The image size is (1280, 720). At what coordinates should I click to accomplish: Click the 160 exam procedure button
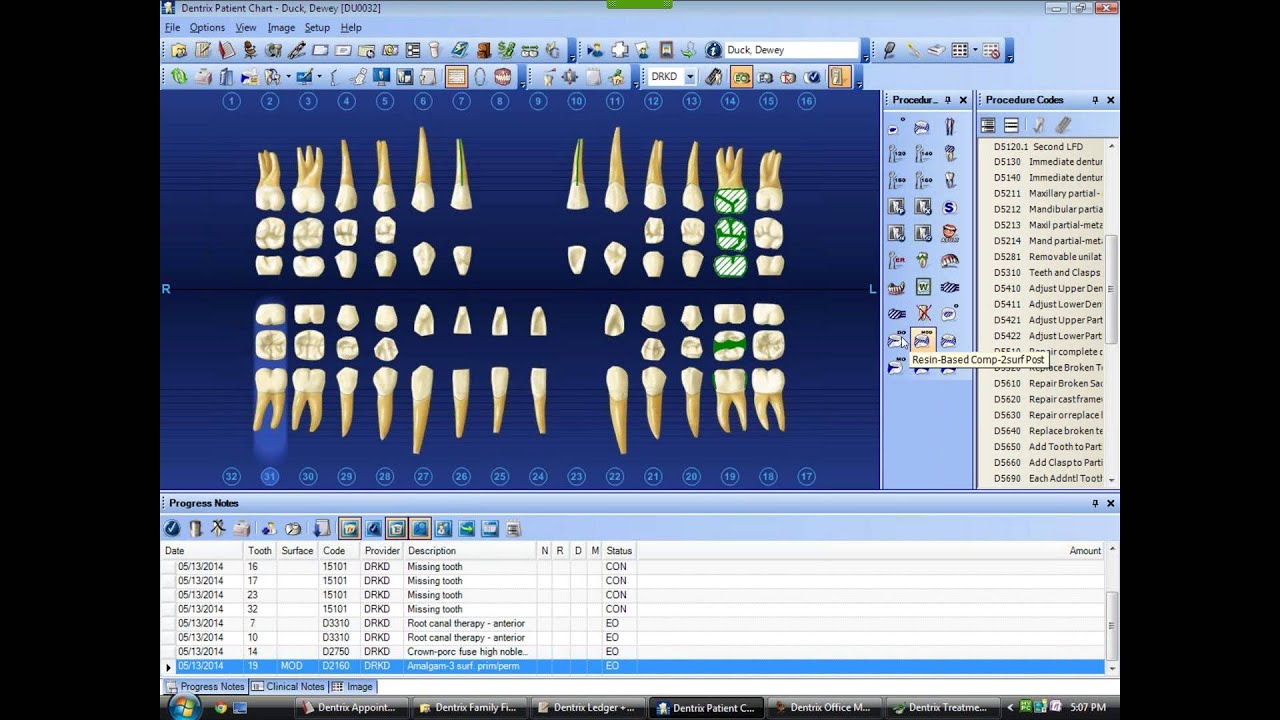[923, 180]
